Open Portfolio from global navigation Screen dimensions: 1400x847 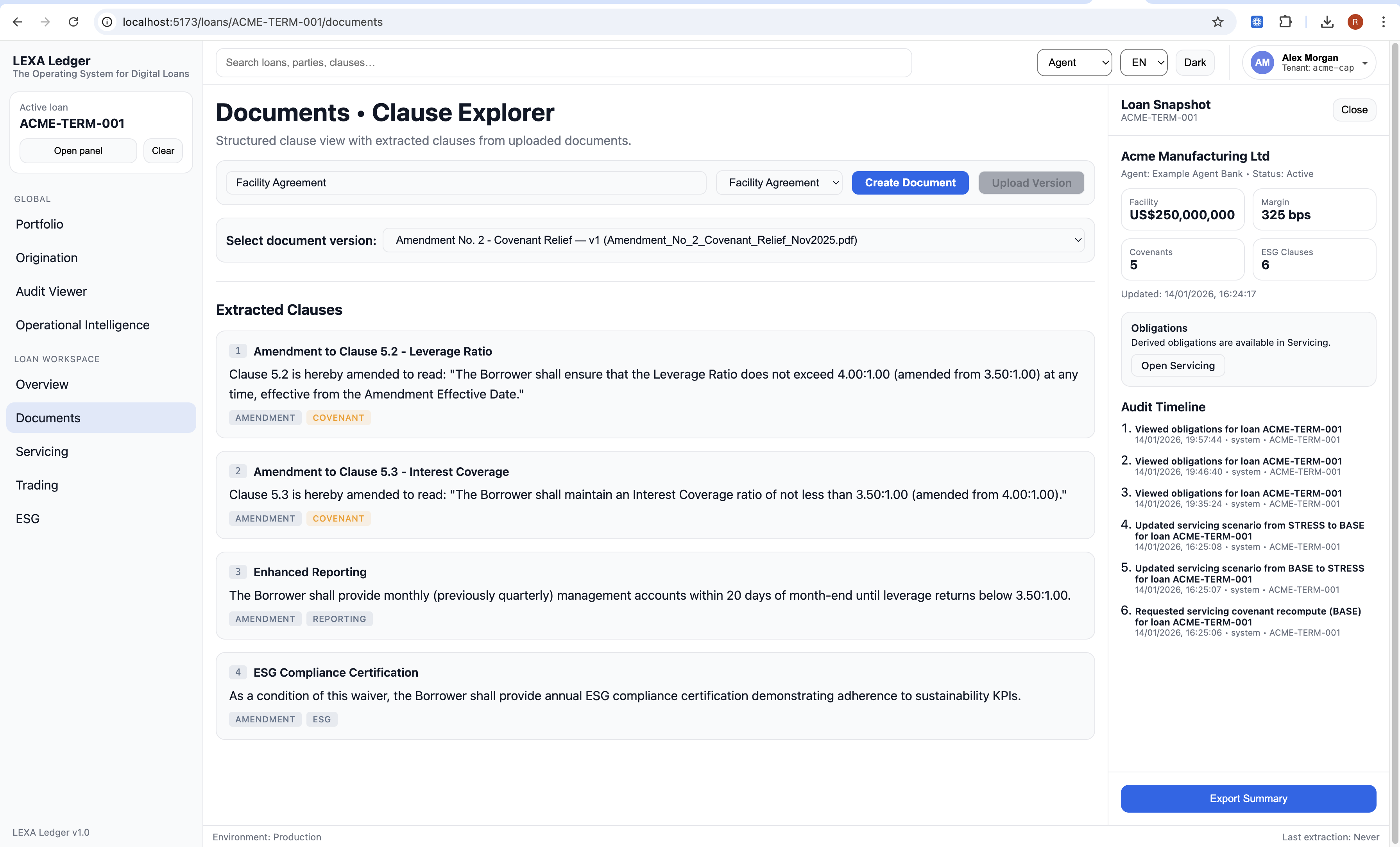[39, 224]
